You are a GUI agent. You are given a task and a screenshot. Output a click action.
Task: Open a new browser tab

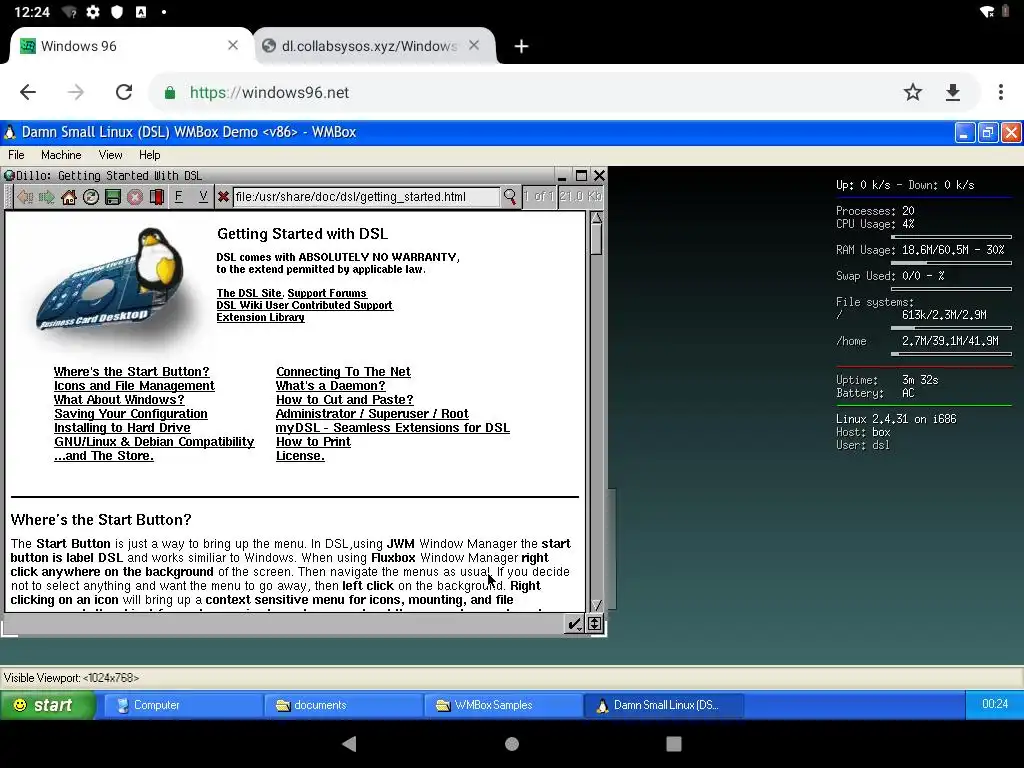tap(521, 46)
